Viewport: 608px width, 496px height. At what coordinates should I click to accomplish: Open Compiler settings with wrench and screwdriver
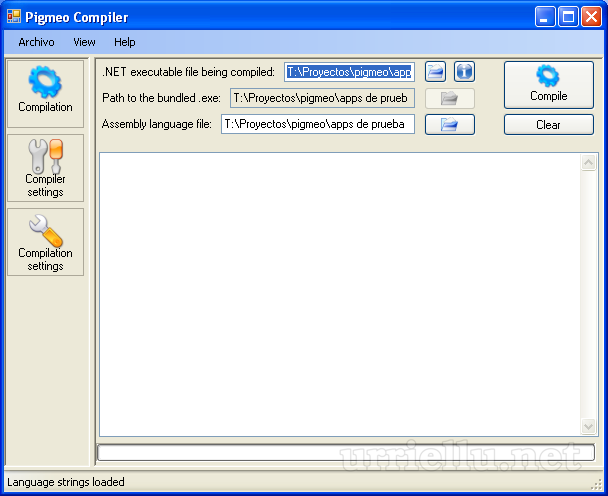(45, 168)
